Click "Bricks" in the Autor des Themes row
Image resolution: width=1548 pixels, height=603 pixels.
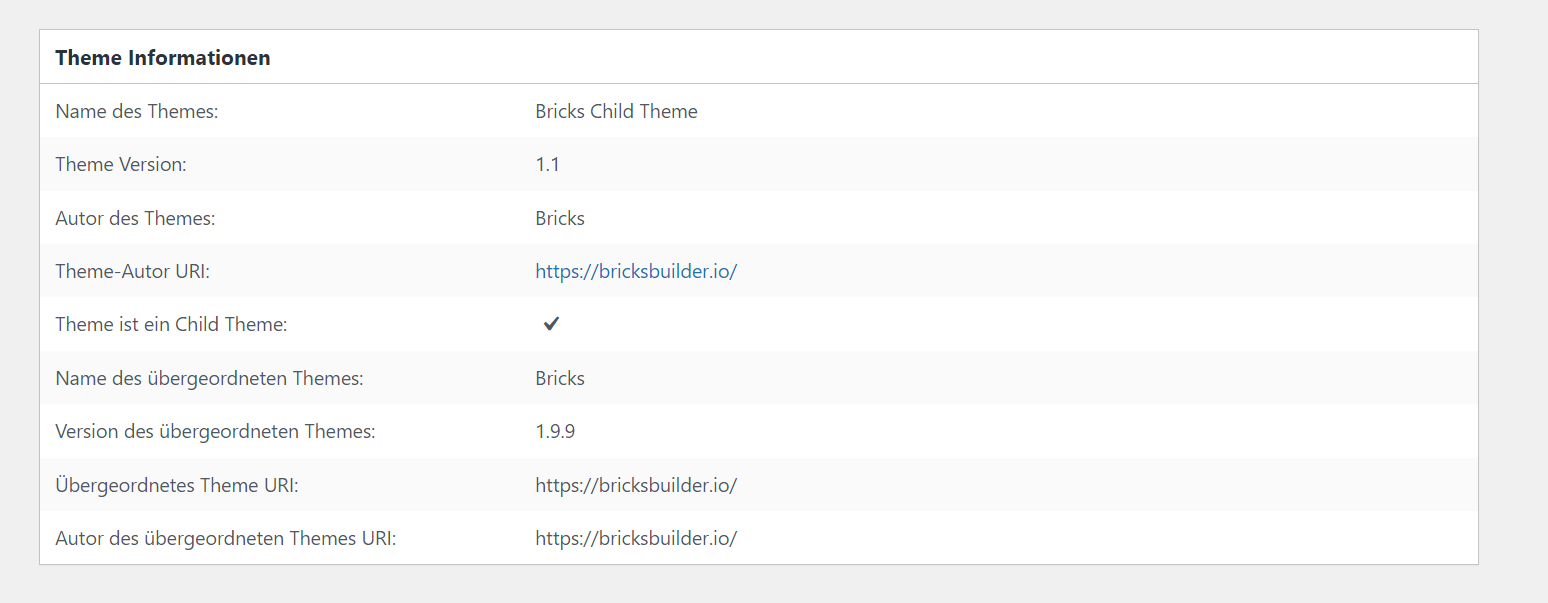(x=560, y=218)
